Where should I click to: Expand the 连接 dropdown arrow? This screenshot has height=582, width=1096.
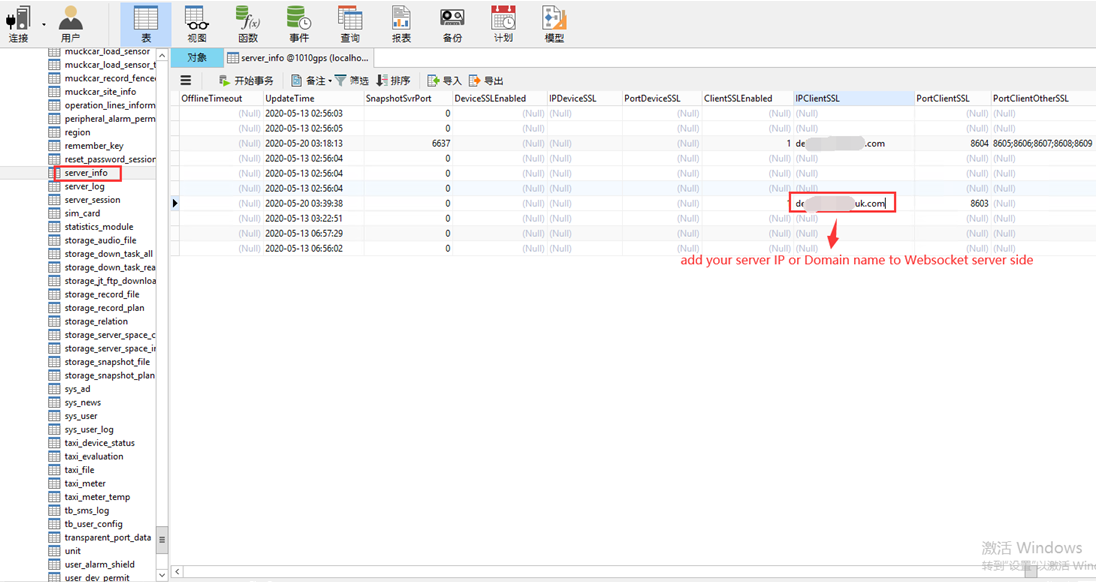pyautogui.click(x=43, y=24)
